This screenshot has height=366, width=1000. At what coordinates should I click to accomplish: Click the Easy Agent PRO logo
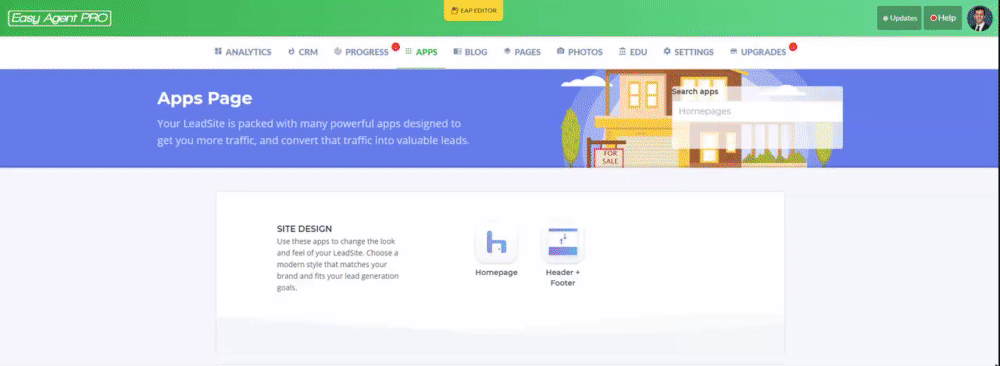(x=60, y=18)
